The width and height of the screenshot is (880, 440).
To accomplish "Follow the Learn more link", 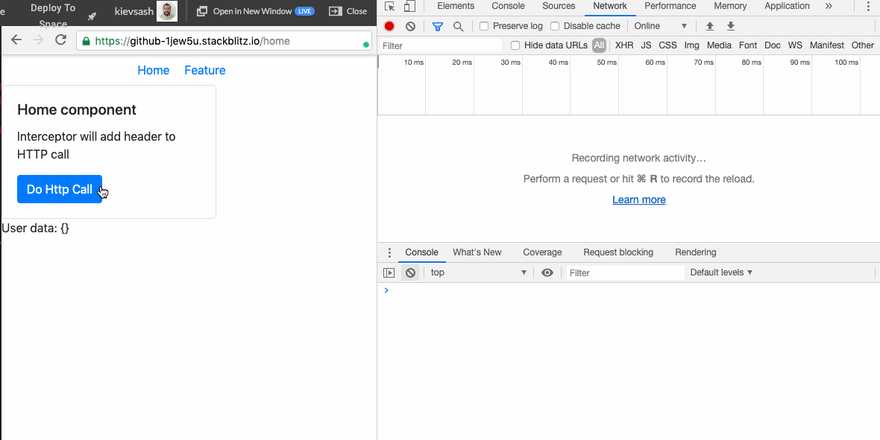I will [639, 200].
